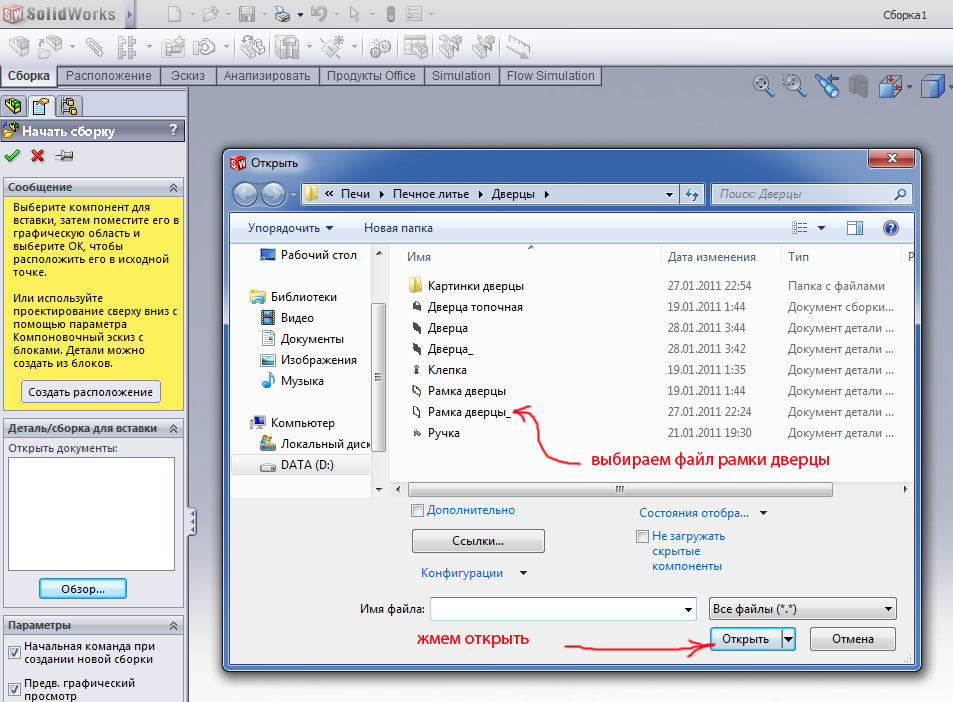953x702 pixels.
Task: Click the help question mark in dialog toolbar
Action: pos(890,228)
